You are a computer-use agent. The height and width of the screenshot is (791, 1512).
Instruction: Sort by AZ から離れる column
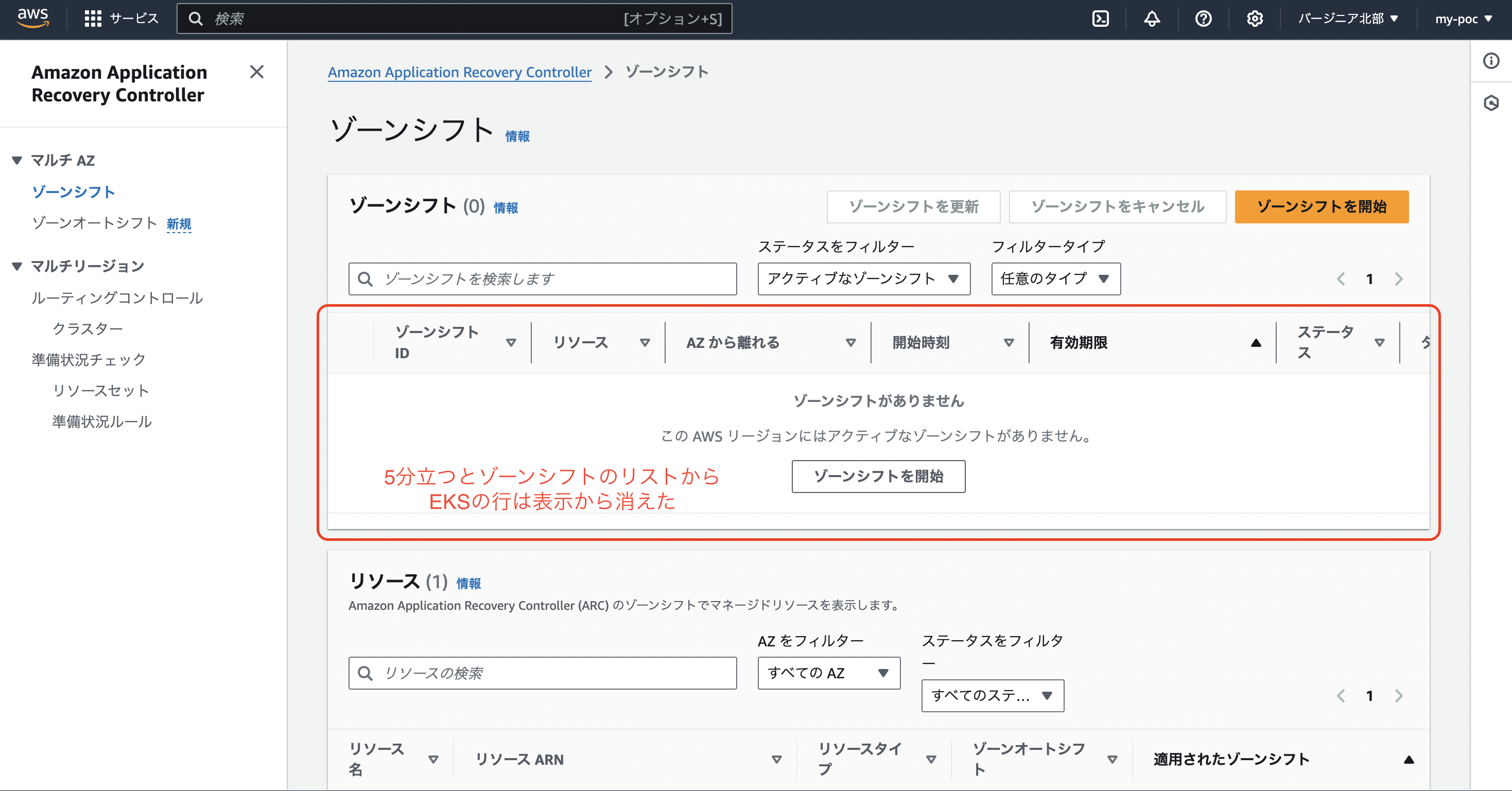[850, 343]
